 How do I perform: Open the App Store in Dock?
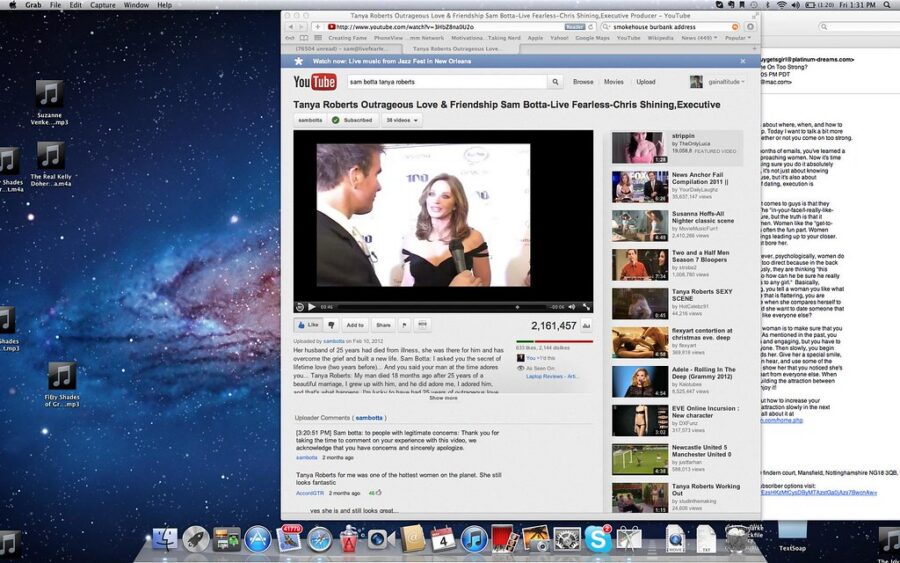click(257, 539)
